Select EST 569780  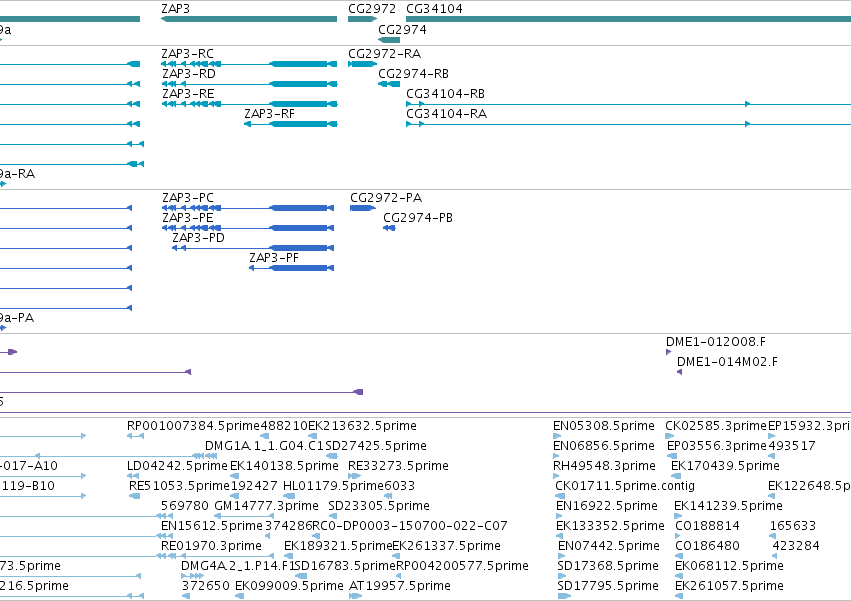click(x=185, y=506)
